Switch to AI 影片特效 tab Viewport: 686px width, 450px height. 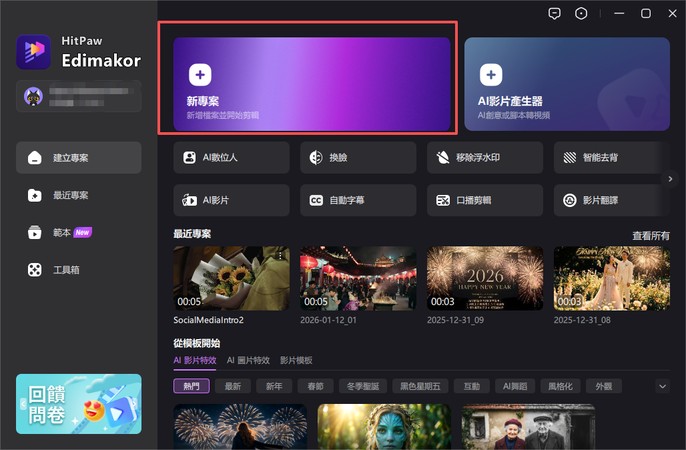click(195, 360)
